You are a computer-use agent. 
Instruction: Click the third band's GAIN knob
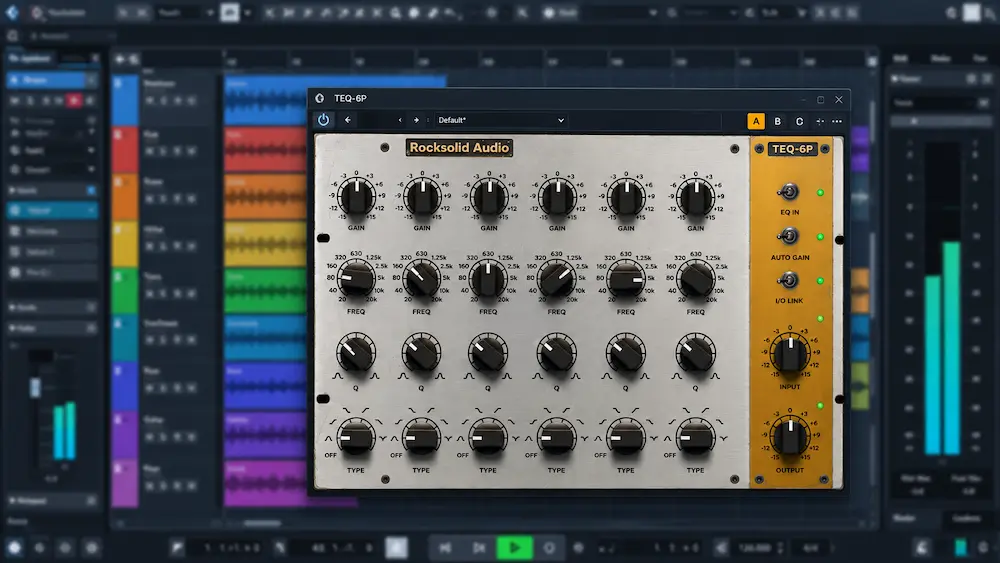[x=489, y=196]
